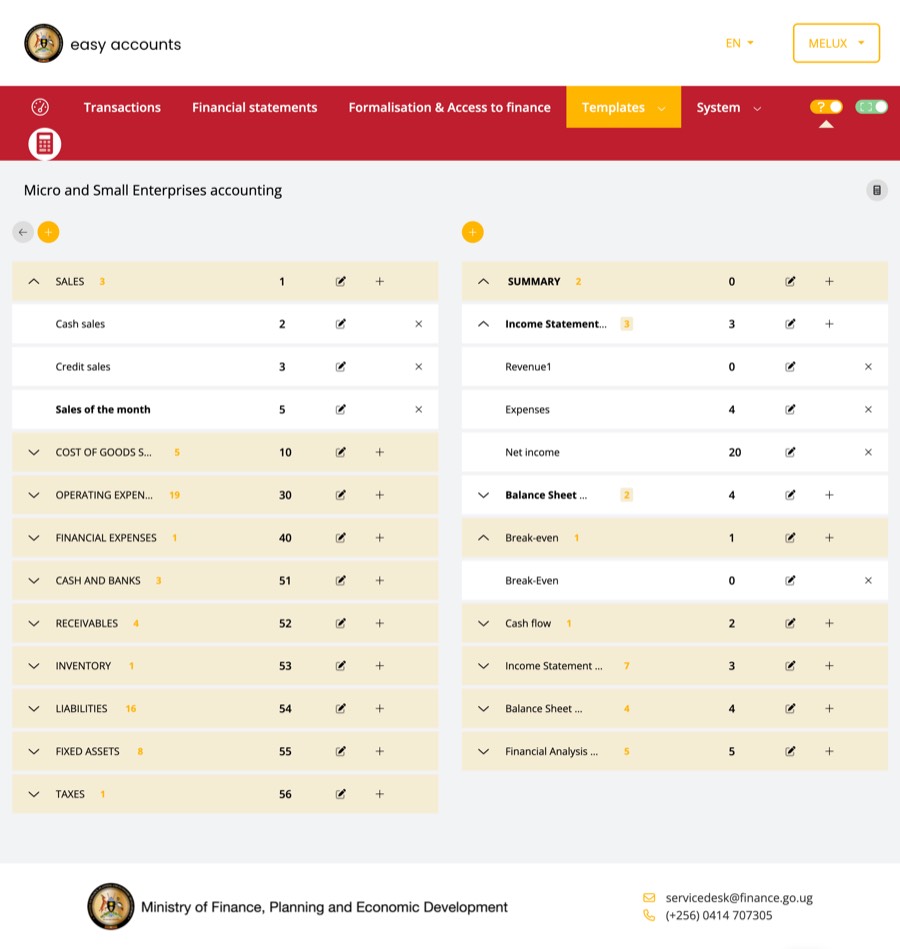Add new group with left orange plus

pyautogui.click(x=48, y=232)
